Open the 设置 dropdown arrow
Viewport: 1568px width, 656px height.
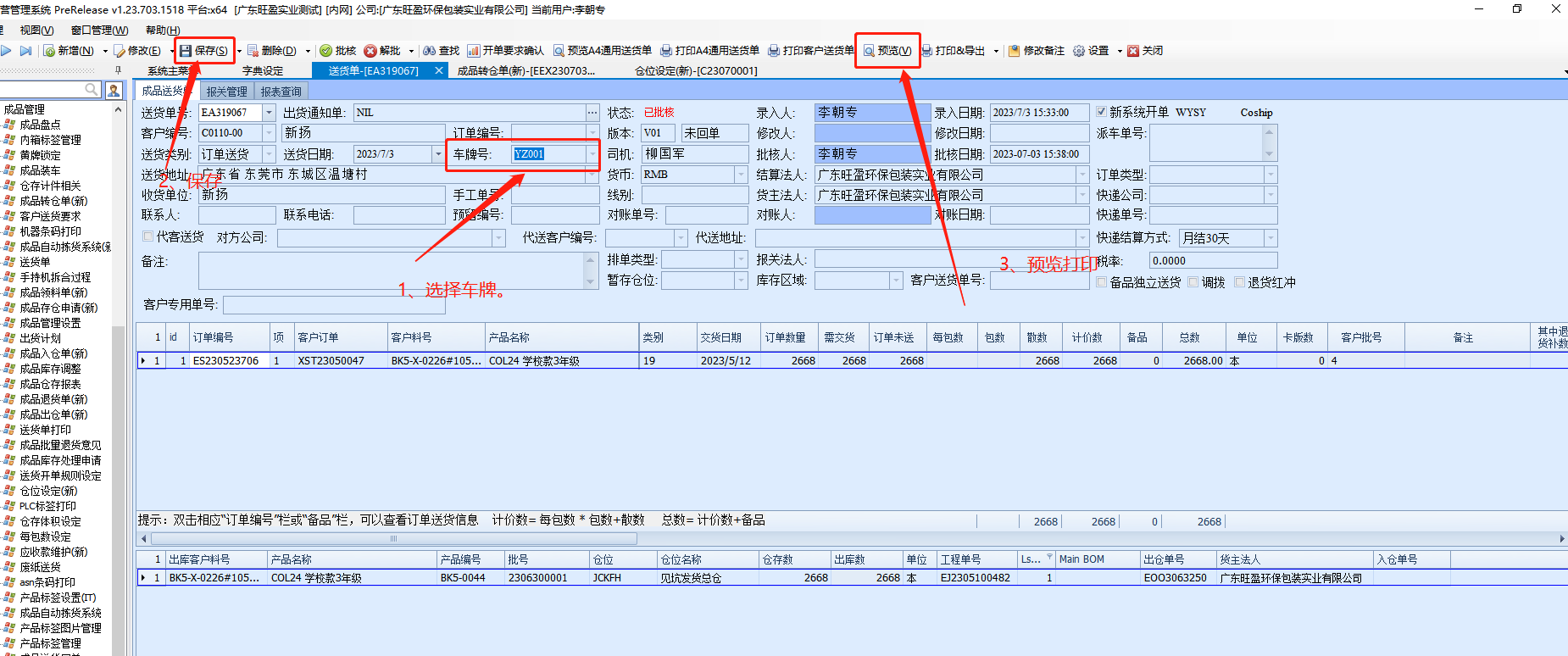1120,51
